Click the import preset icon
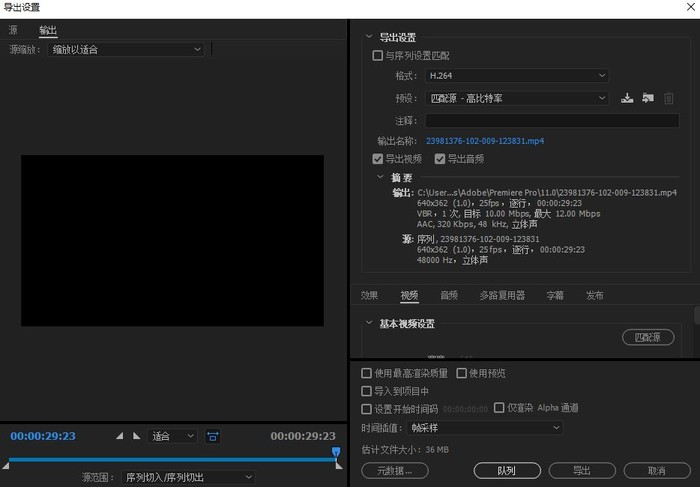 click(x=647, y=98)
